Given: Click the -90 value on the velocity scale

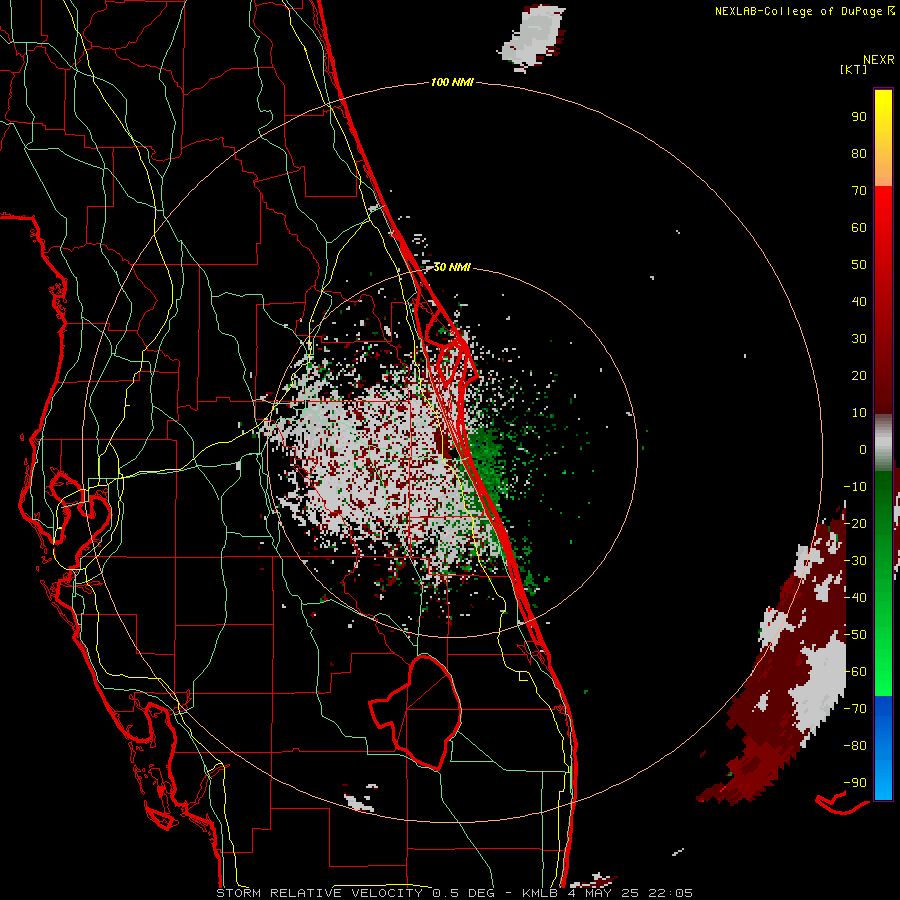Looking at the screenshot, I should (855, 783).
